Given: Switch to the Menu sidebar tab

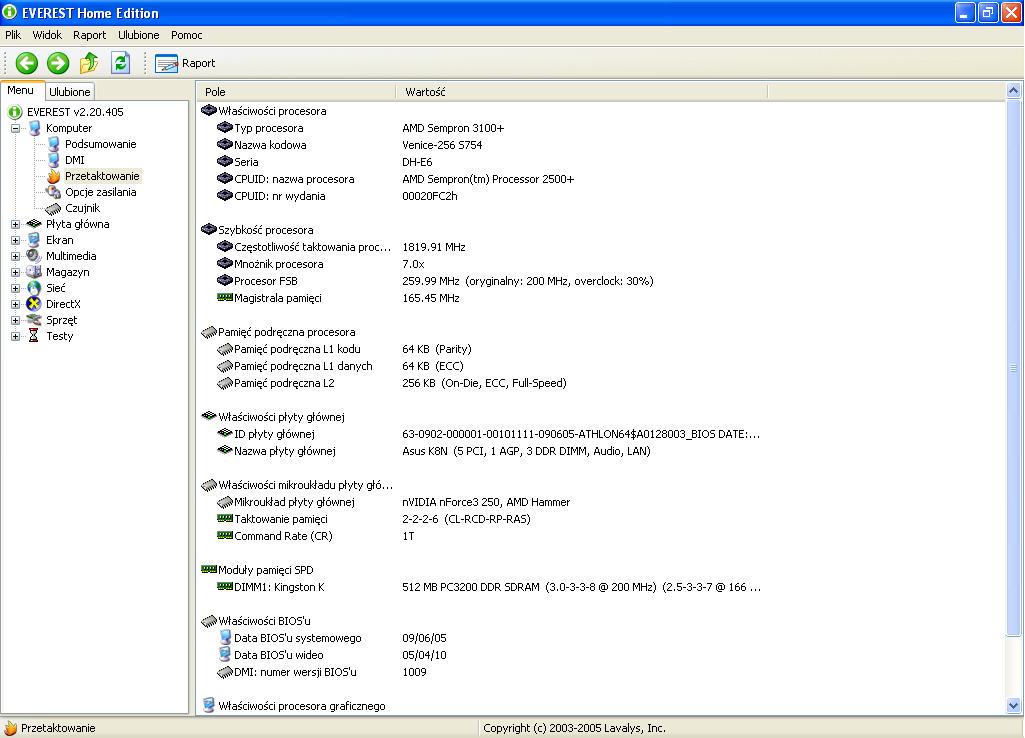Looking at the screenshot, I should pos(21,90).
